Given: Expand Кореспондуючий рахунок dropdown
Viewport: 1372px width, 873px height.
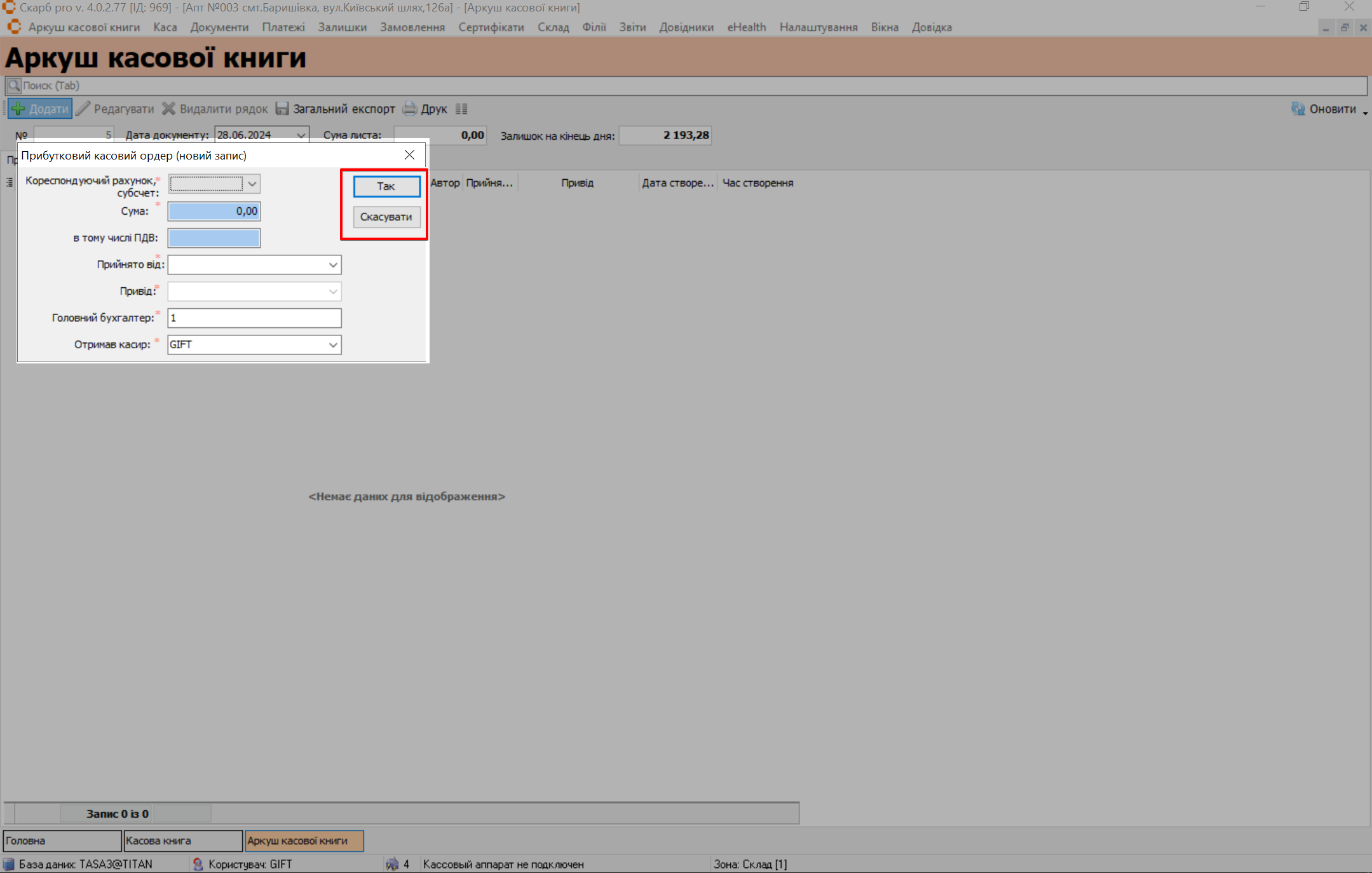Looking at the screenshot, I should click(252, 184).
